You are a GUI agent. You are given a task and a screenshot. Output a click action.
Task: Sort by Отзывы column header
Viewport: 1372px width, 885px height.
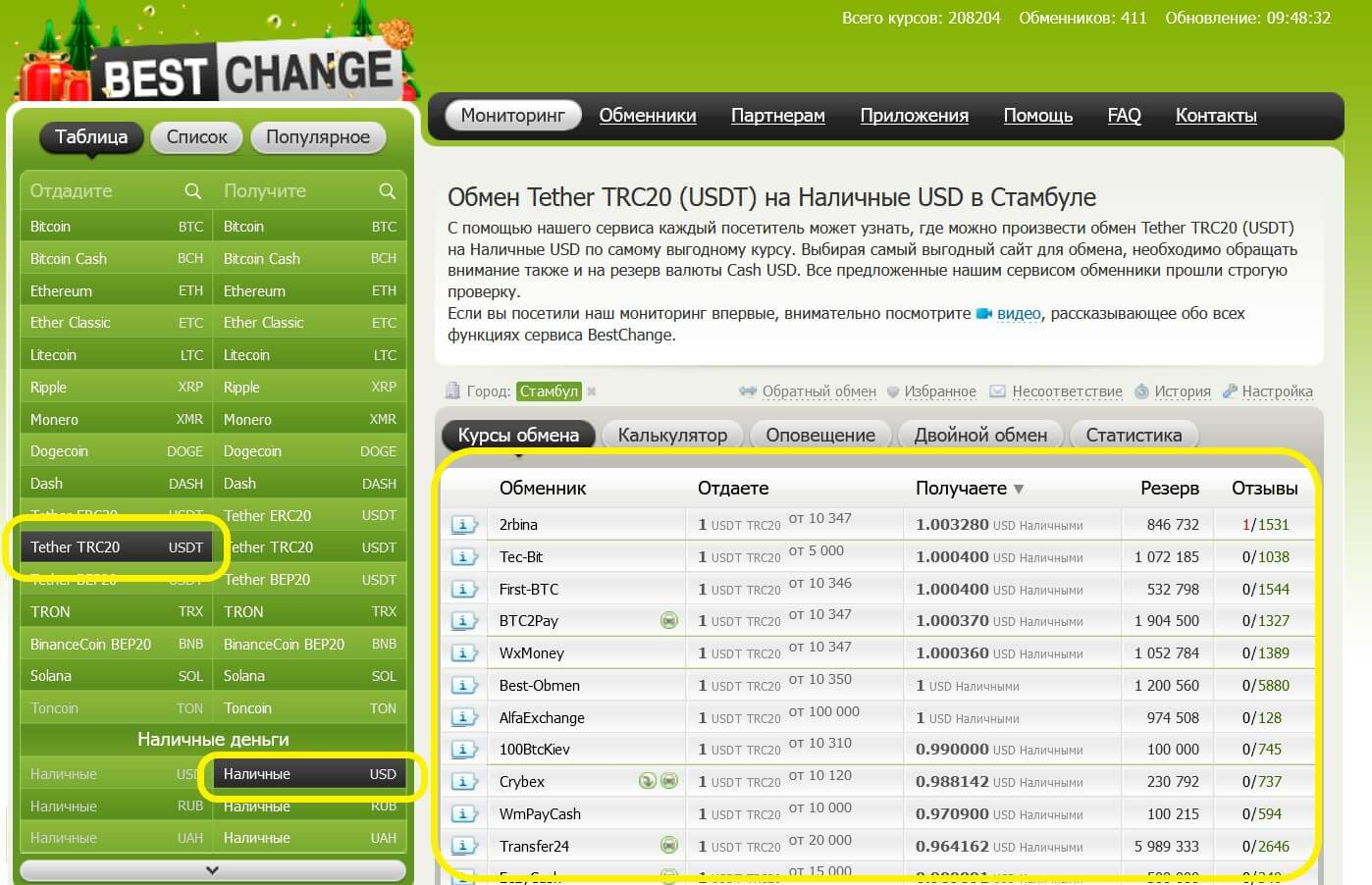pyautogui.click(x=1264, y=489)
